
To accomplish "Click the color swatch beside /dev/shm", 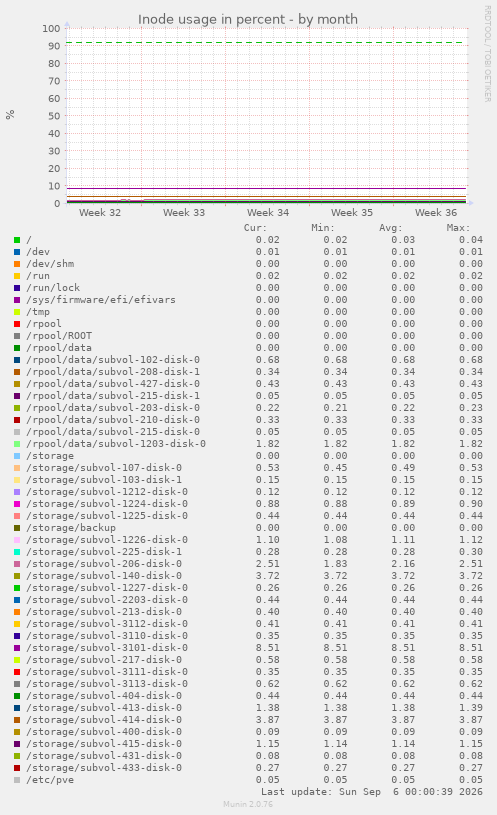I will pyautogui.click(x=17, y=264).
